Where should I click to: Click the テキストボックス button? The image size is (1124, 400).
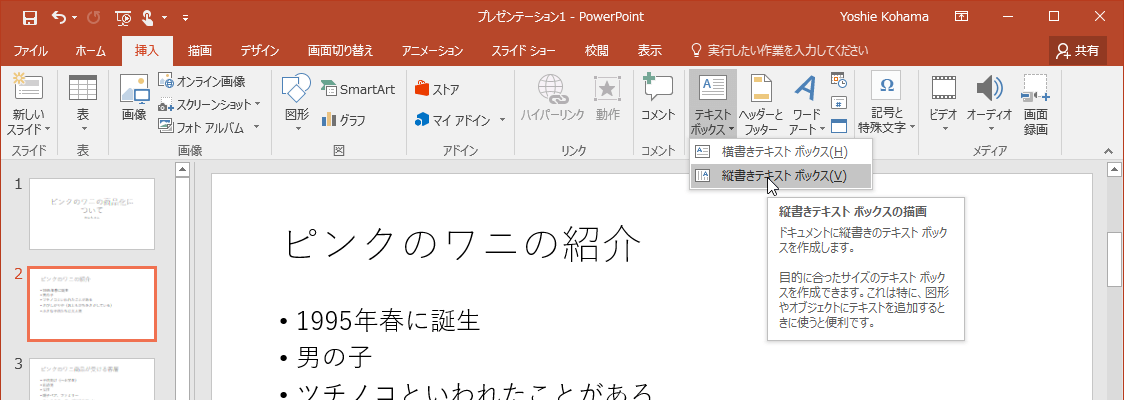coord(713,104)
